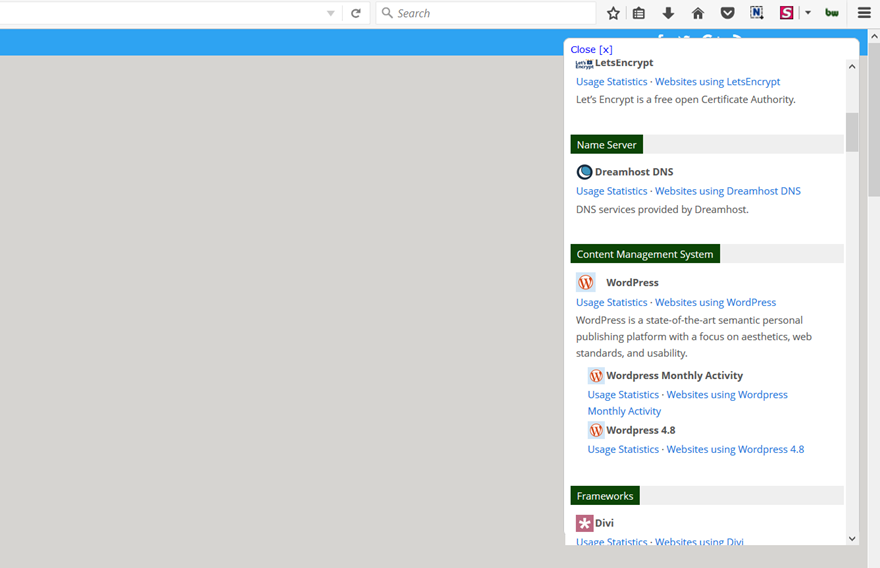Close the BuiltWith panel
Image resolution: width=880 pixels, height=568 pixels.
[x=591, y=49]
